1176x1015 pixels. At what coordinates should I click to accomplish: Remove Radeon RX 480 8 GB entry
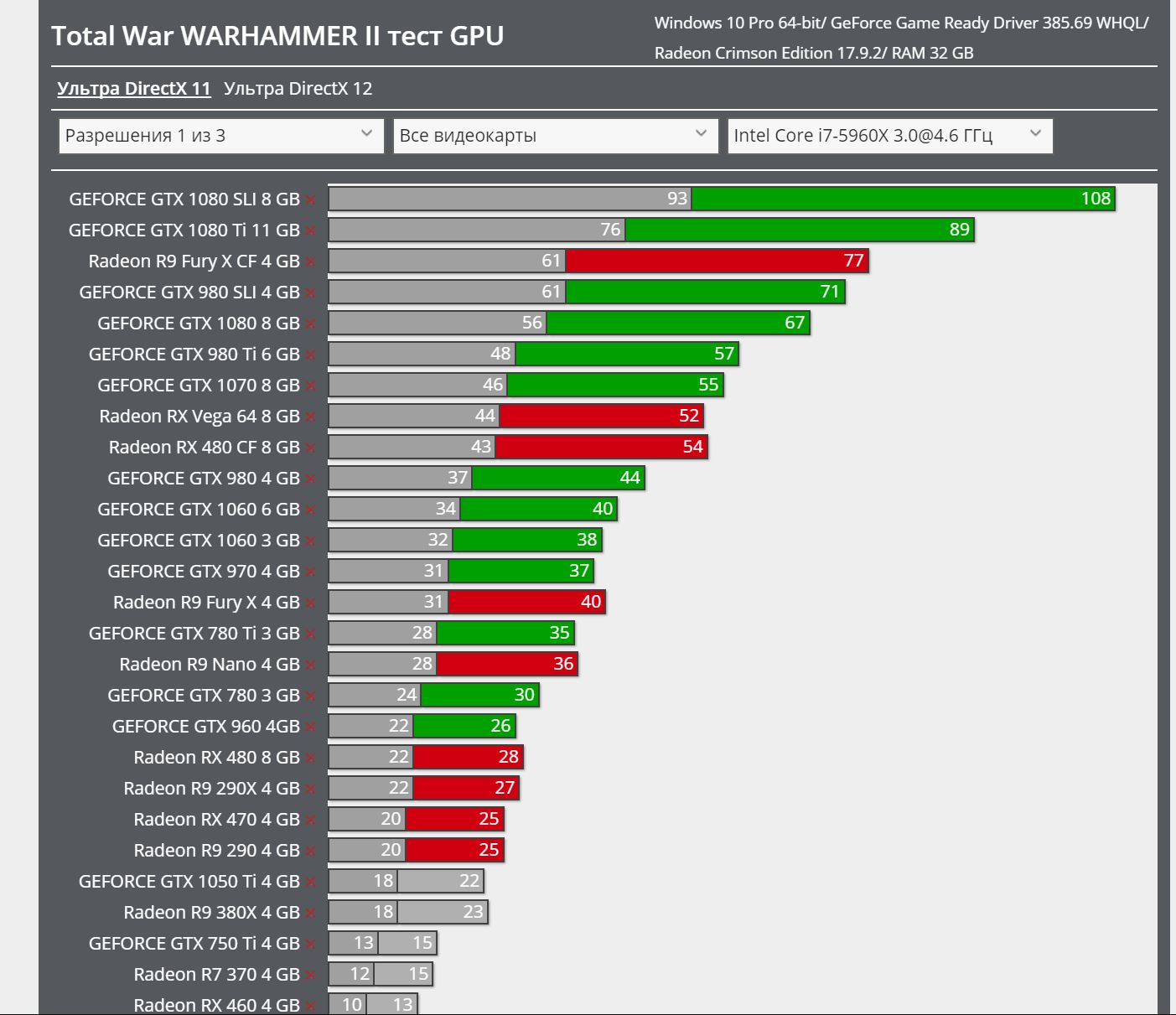[x=311, y=759]
